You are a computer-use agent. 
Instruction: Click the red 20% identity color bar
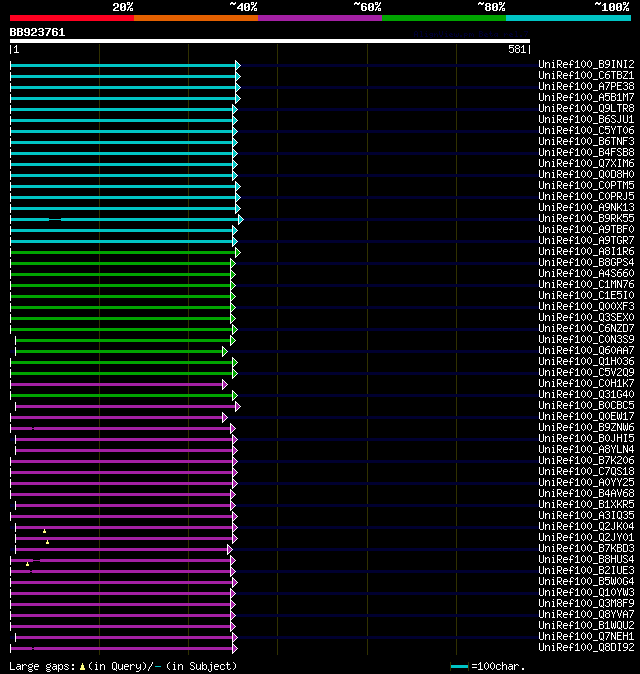tap(72, 18)
